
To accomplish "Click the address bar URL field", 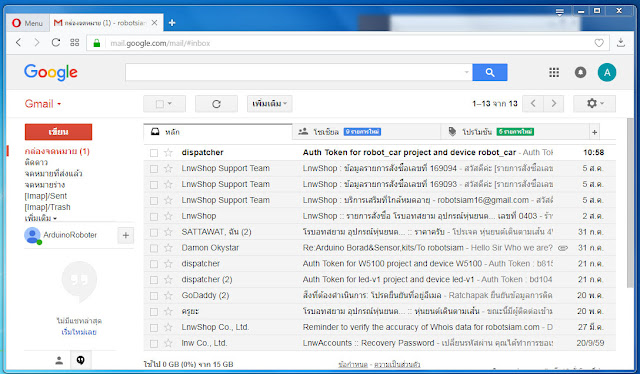I will (347, 43).
